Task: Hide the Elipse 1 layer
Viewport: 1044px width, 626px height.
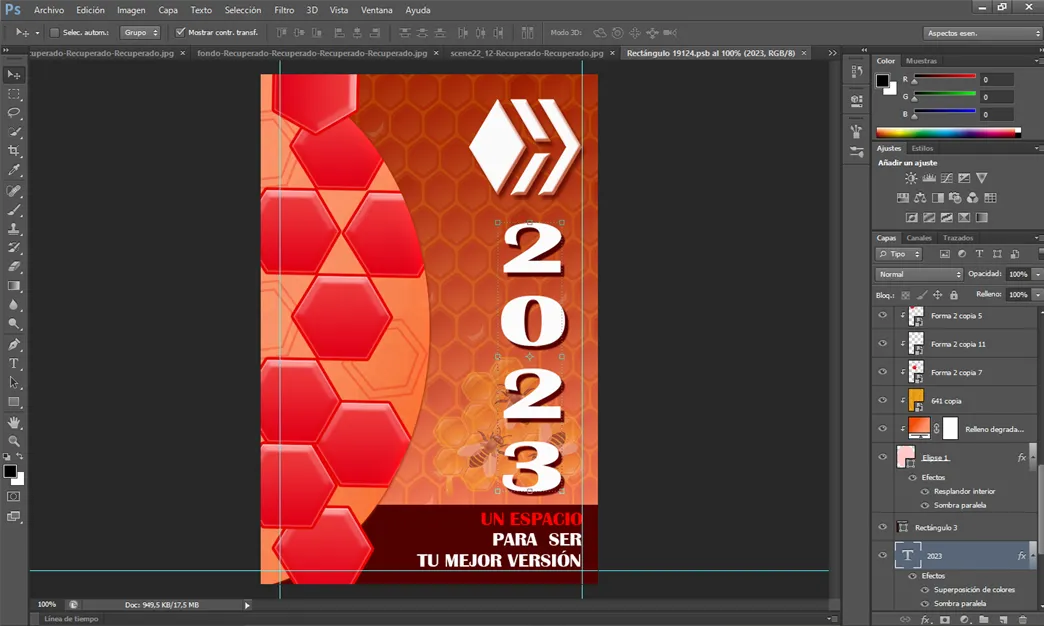Action: [883, 457]
